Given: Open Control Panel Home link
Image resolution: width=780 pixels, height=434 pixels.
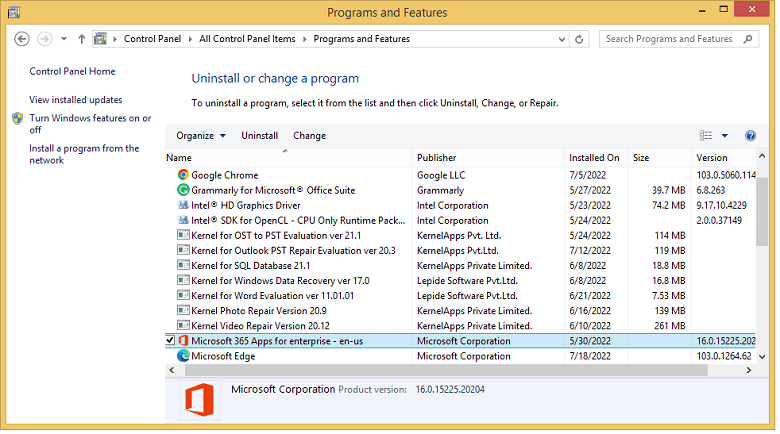Looking at the screenshot, I should 72,71.
